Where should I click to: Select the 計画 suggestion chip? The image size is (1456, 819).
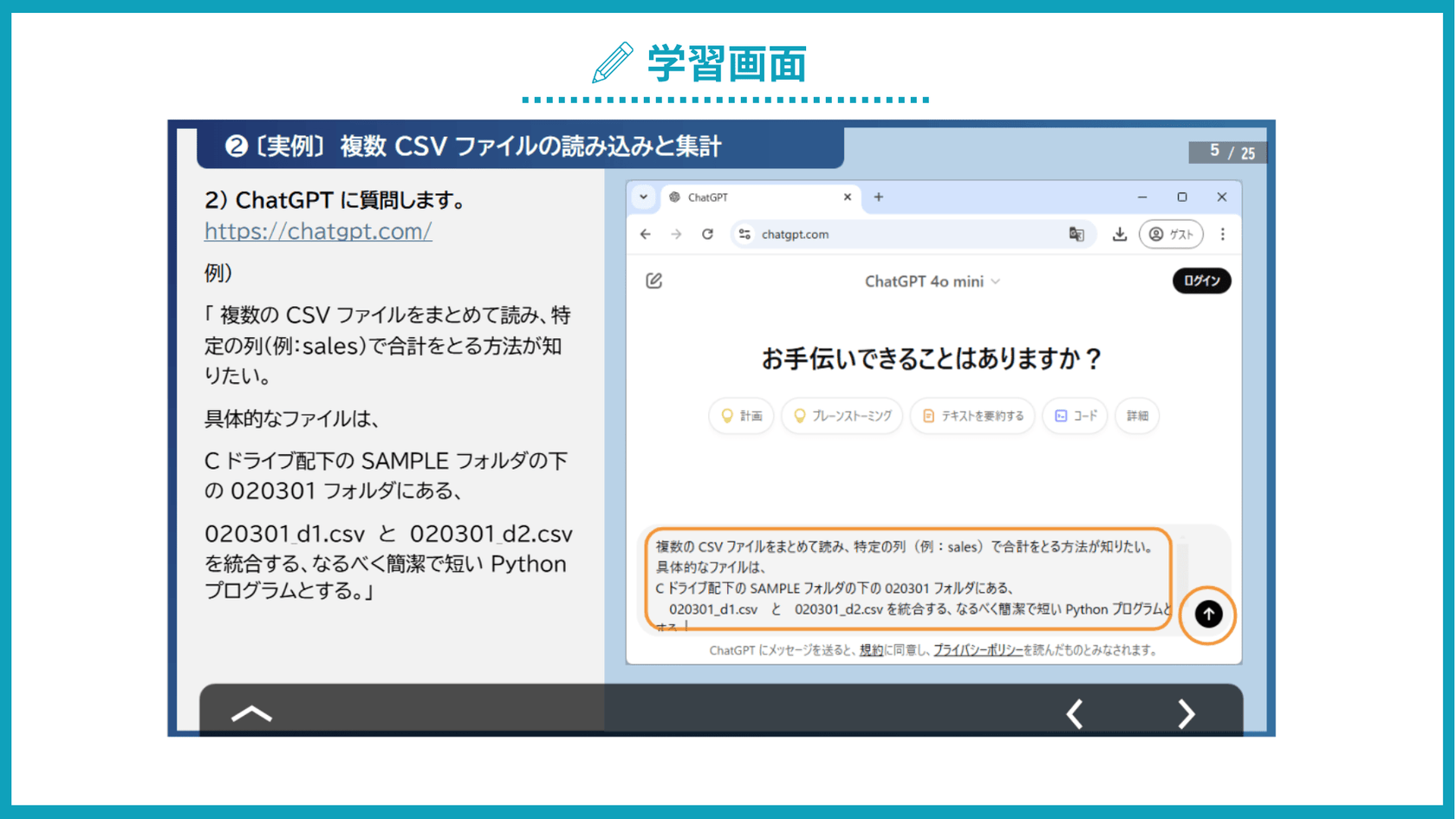pos(741,416)
